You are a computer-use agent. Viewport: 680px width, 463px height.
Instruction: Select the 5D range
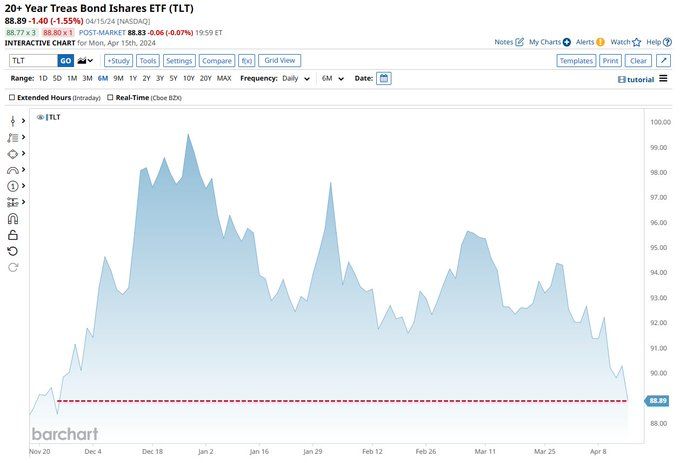coord(57,78)
